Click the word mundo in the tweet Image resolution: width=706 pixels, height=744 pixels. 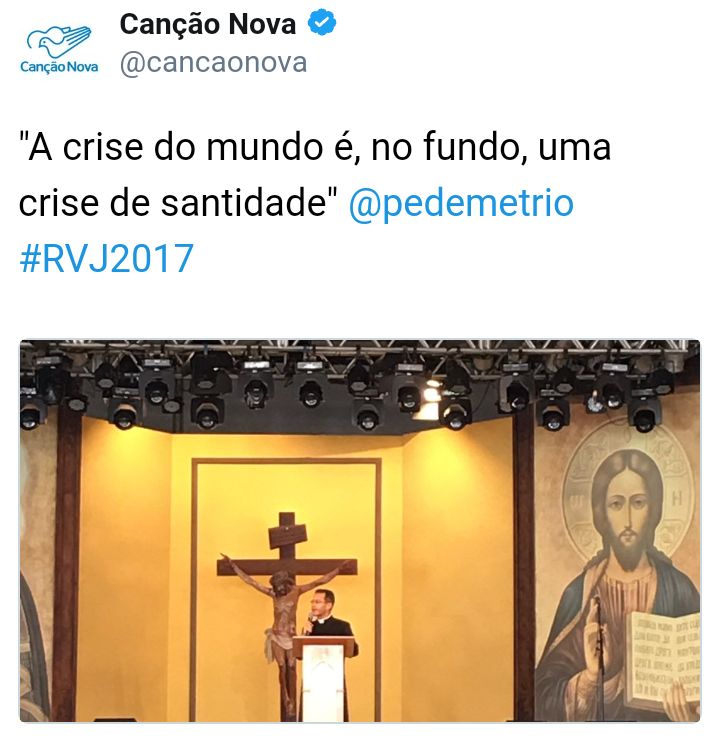click(265, 147)
